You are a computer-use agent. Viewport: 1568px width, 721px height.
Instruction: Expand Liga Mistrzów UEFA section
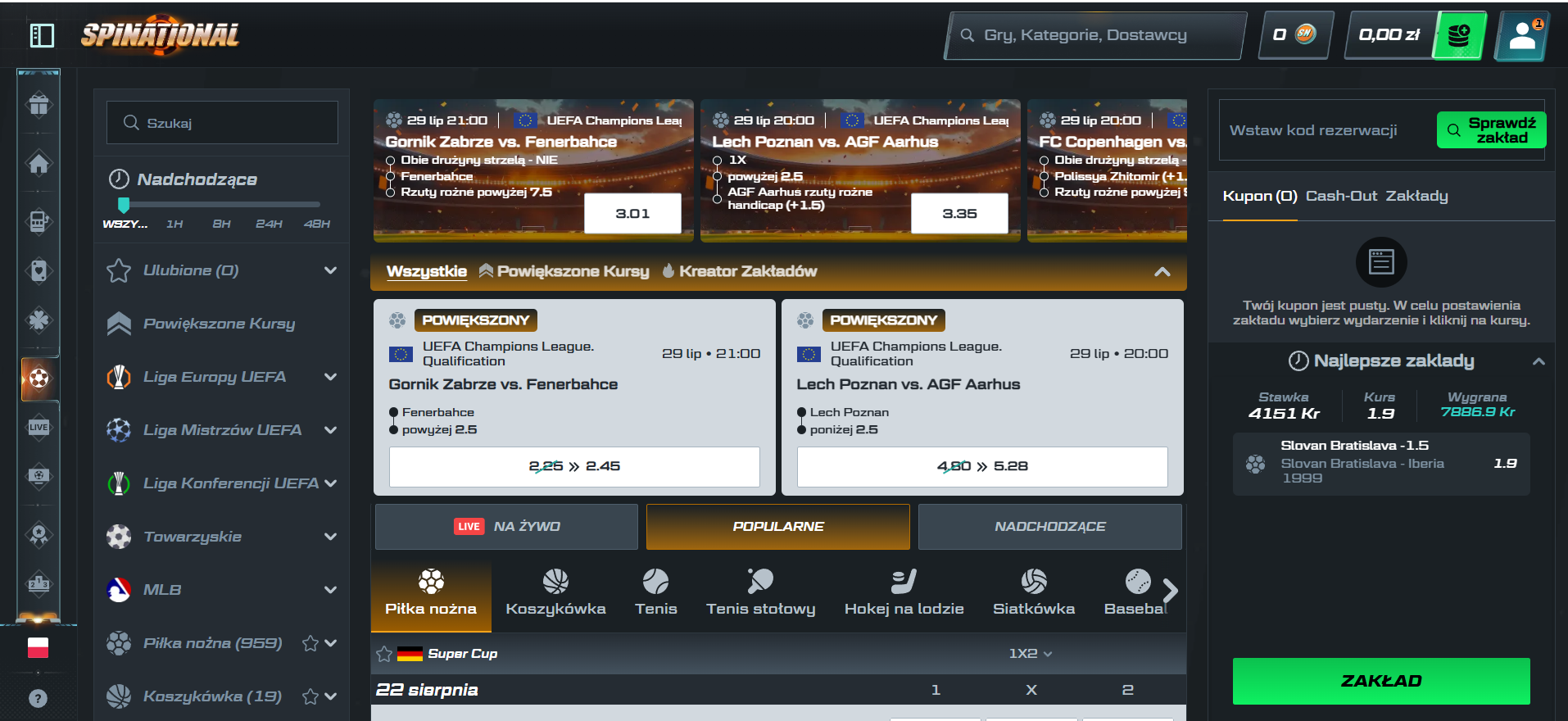[330, 430]
